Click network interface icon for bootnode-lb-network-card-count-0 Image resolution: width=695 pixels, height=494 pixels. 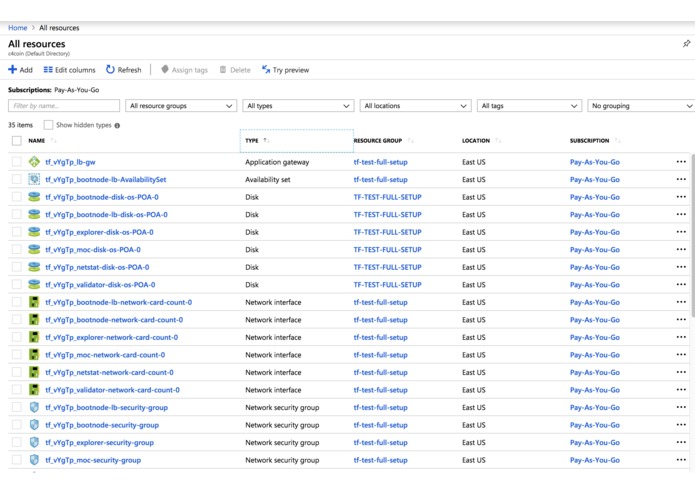[34, 302]
